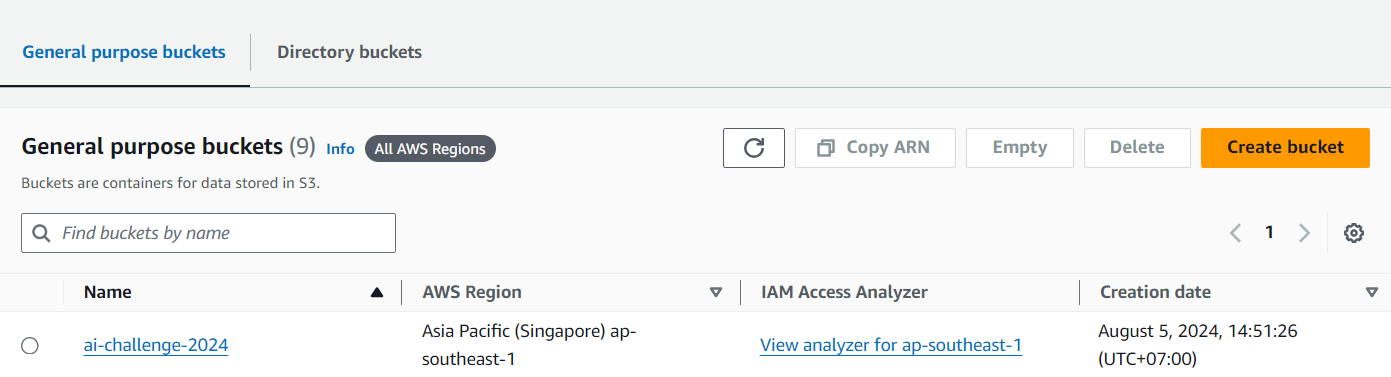Sort AWS Region column arrow
Image resolution: width=1391 pixels, height=377 pixels.
pyautogui.click(x=716, y=293)
